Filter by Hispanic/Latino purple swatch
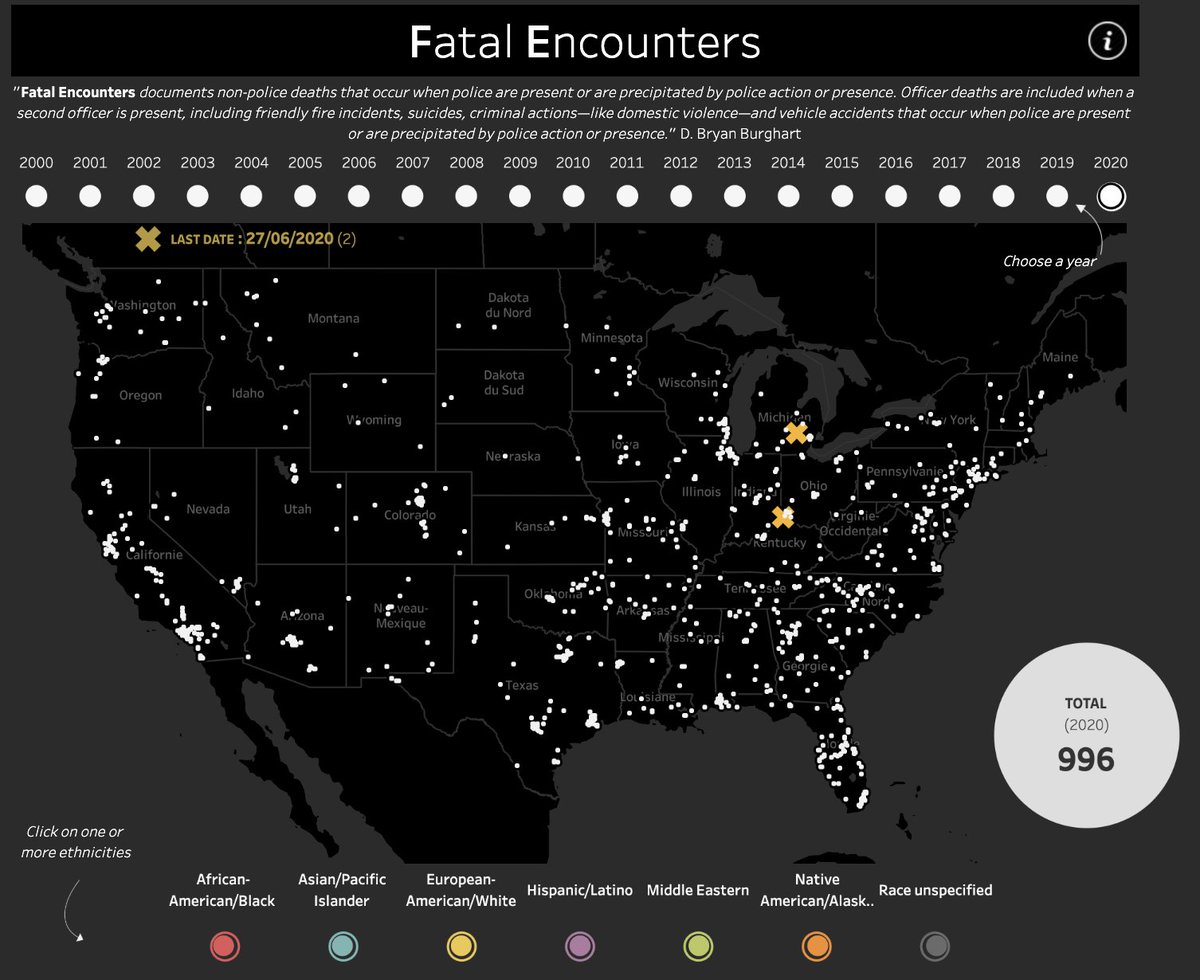 click(579, 944)
